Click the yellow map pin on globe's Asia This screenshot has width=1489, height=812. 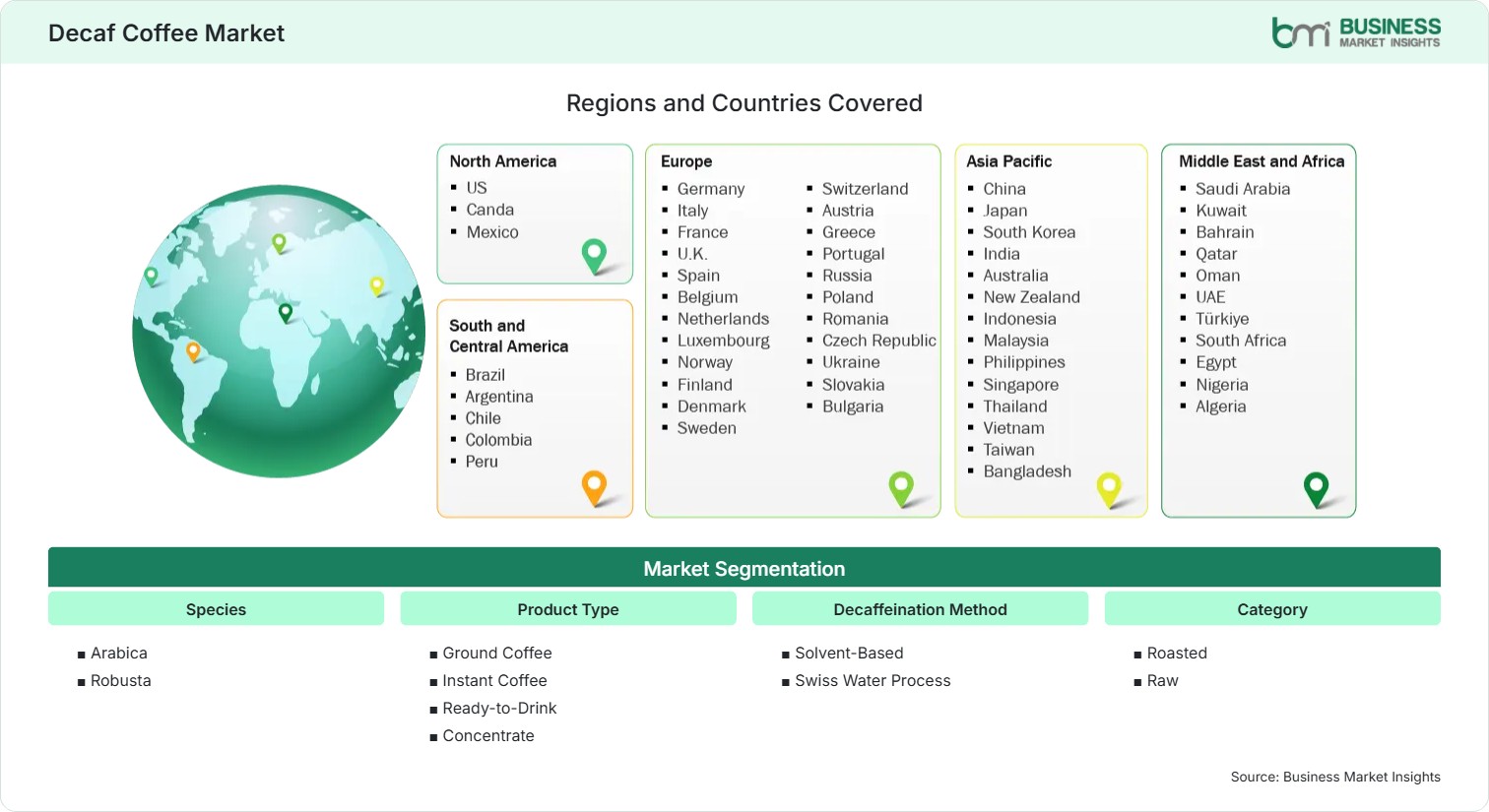pyautogui.click(x=376, y=286)
